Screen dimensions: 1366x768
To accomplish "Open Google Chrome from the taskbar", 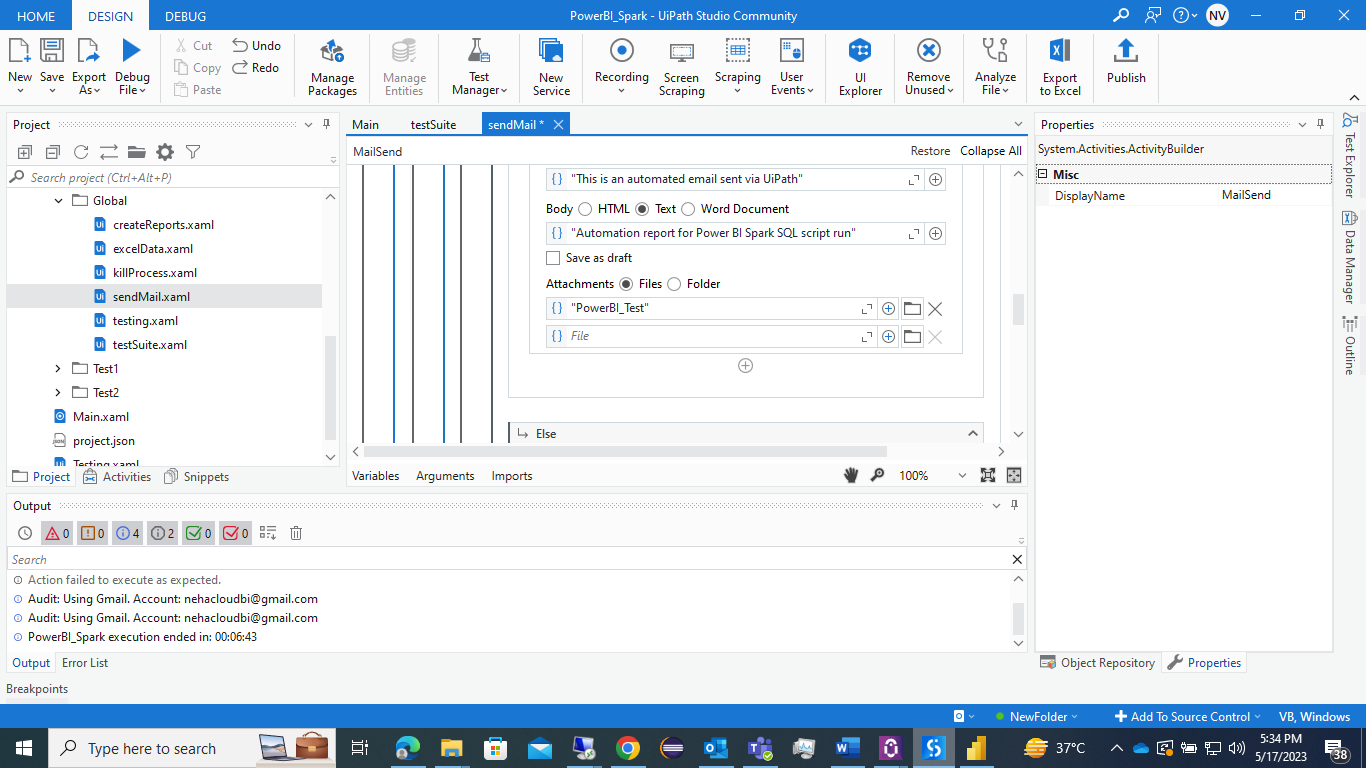I will (x=628, y=747).
